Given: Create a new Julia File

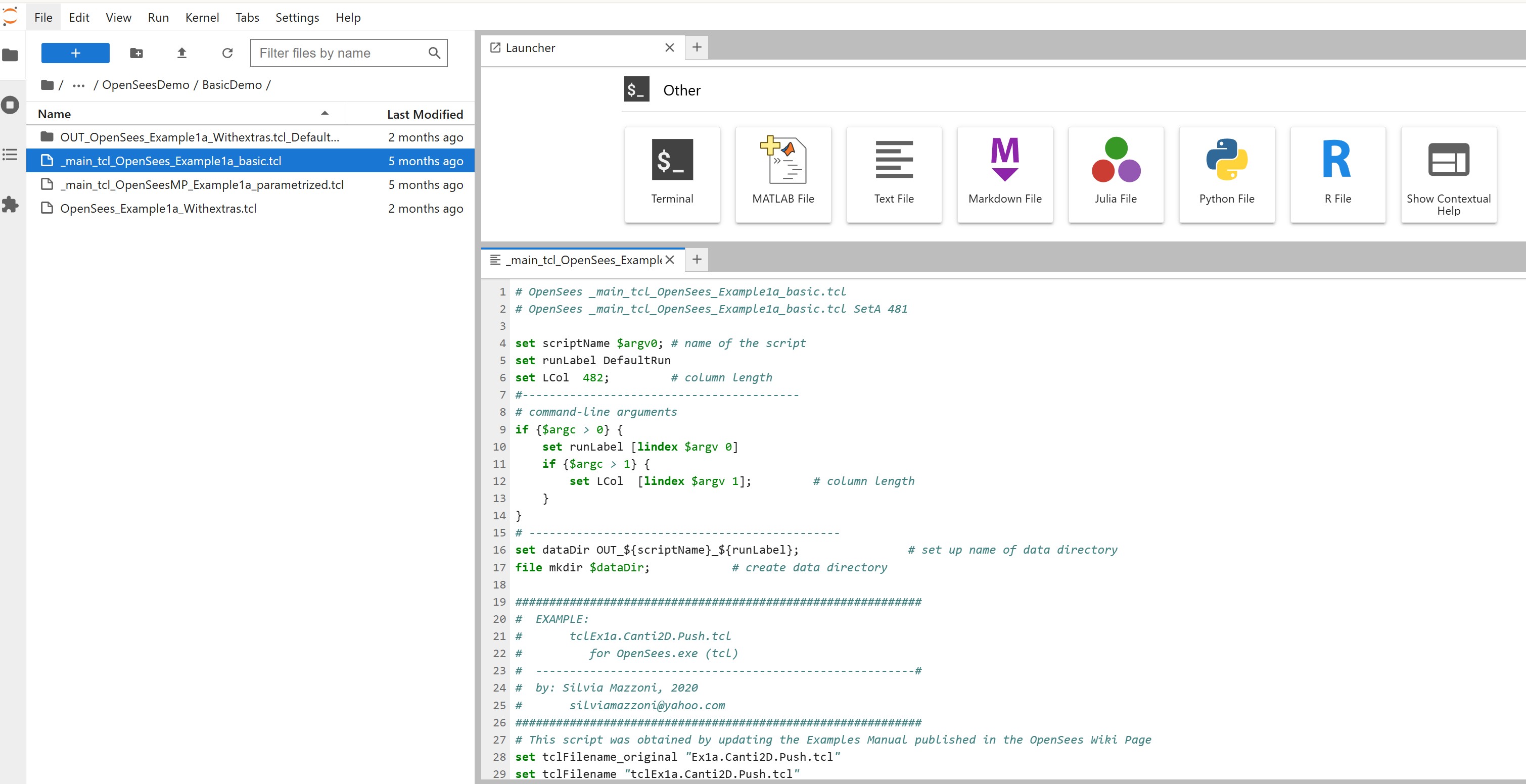Looking at the screenshot, I should [x=1116, y=174].
